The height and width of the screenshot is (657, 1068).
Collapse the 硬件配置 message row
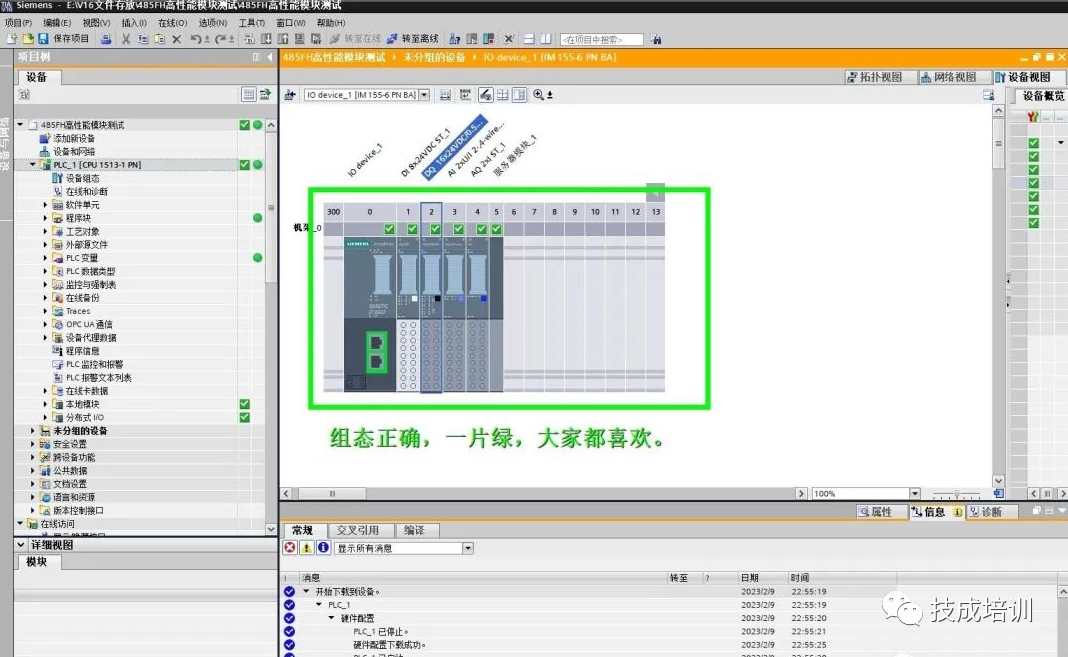[x=331, y=618]
